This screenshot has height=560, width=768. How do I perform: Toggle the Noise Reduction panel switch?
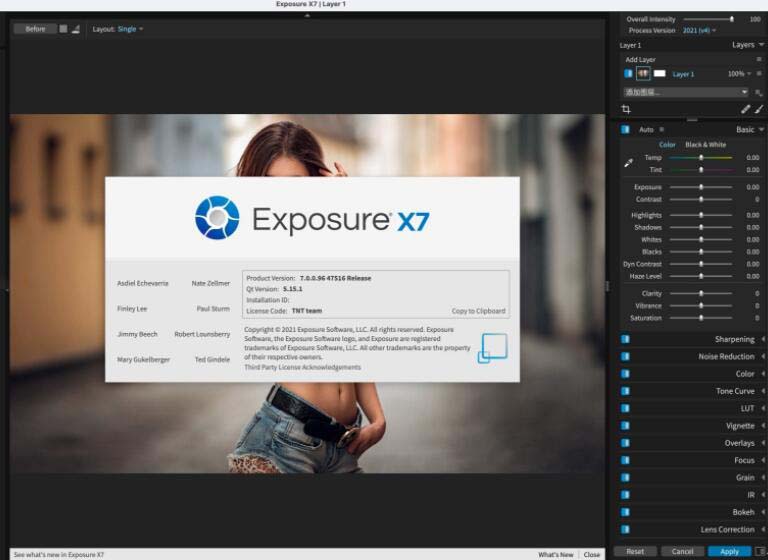pyautogui.click(x=625, y=356)
